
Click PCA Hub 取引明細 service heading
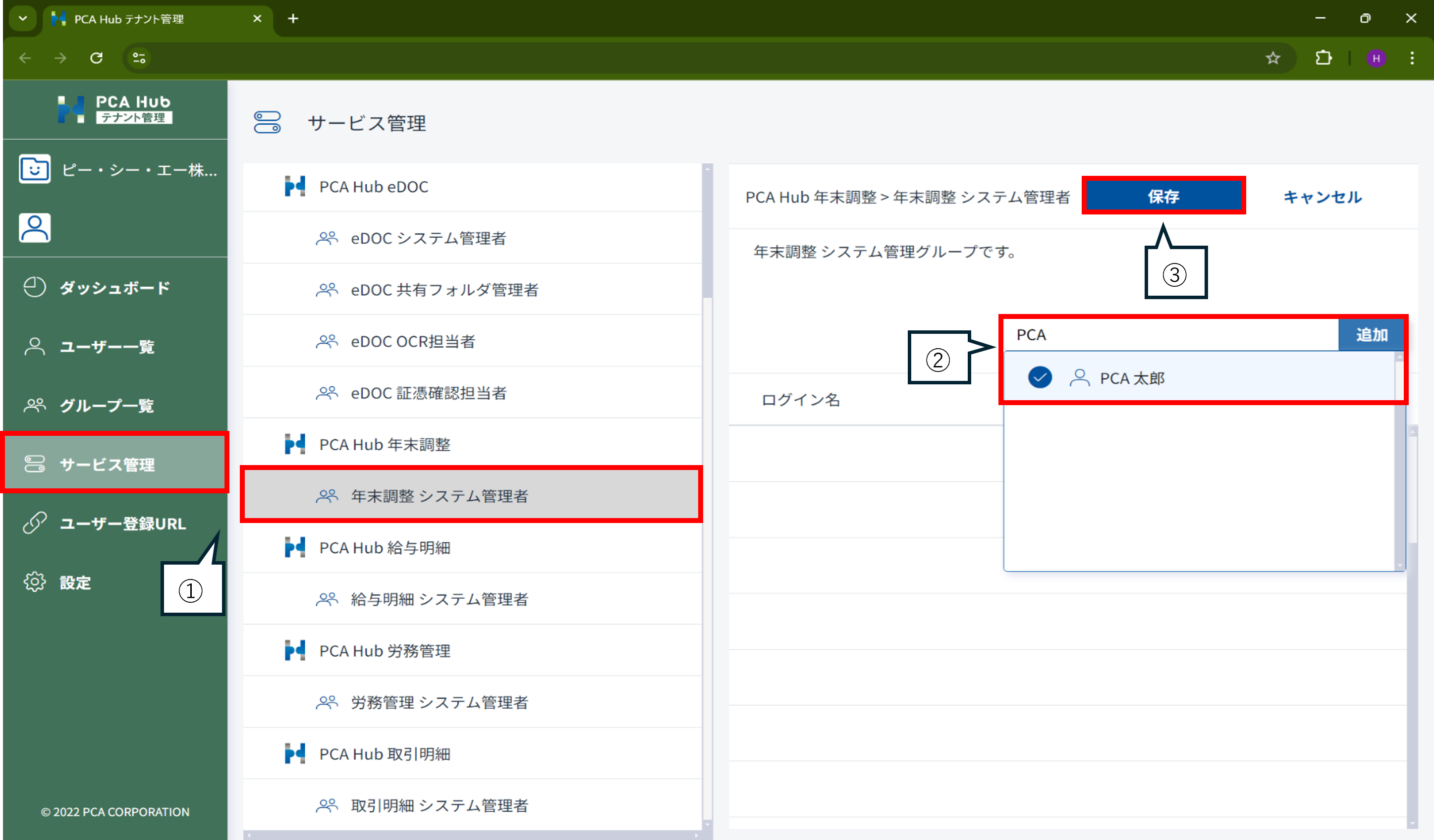click(x=472, y=753)
